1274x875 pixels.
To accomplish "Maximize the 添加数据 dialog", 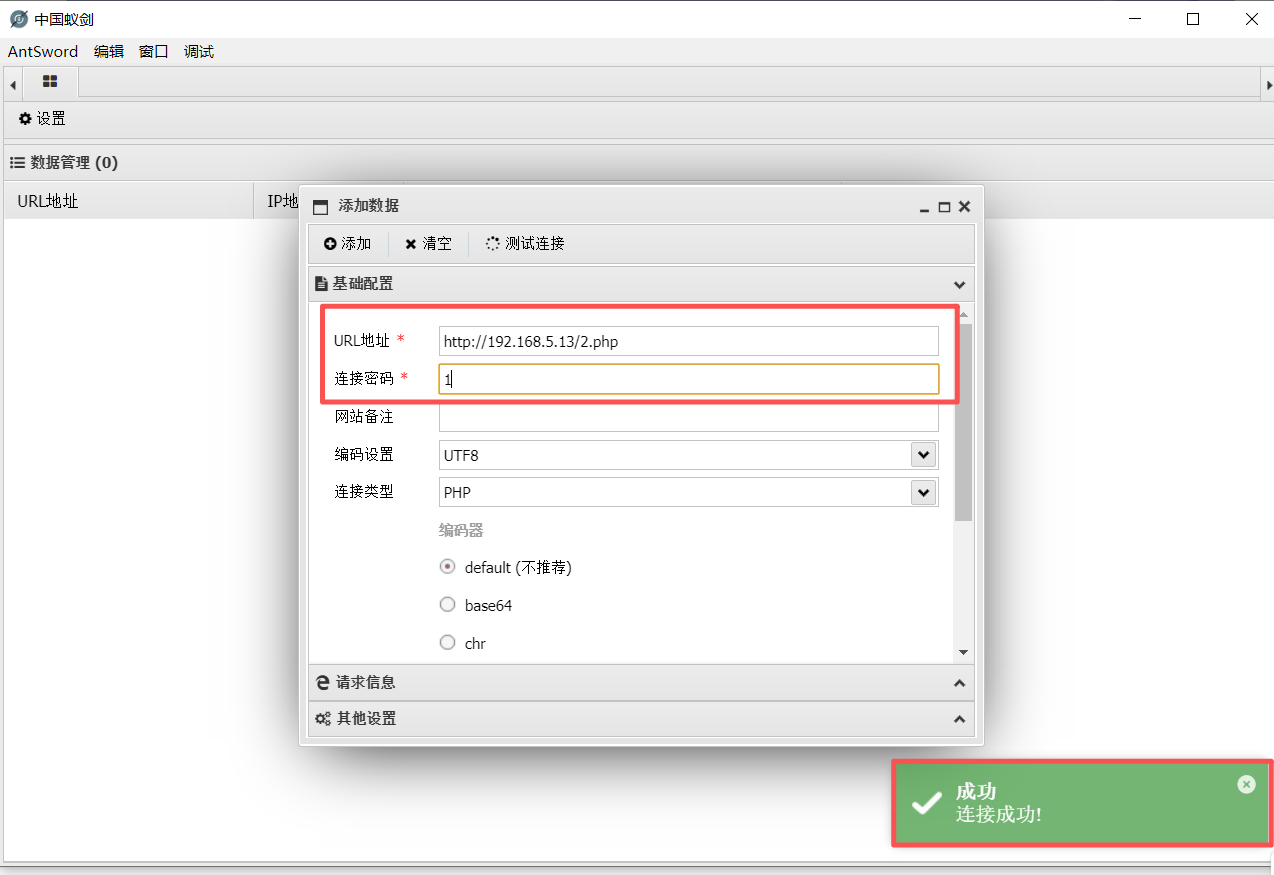I will [x=944, y=207].
